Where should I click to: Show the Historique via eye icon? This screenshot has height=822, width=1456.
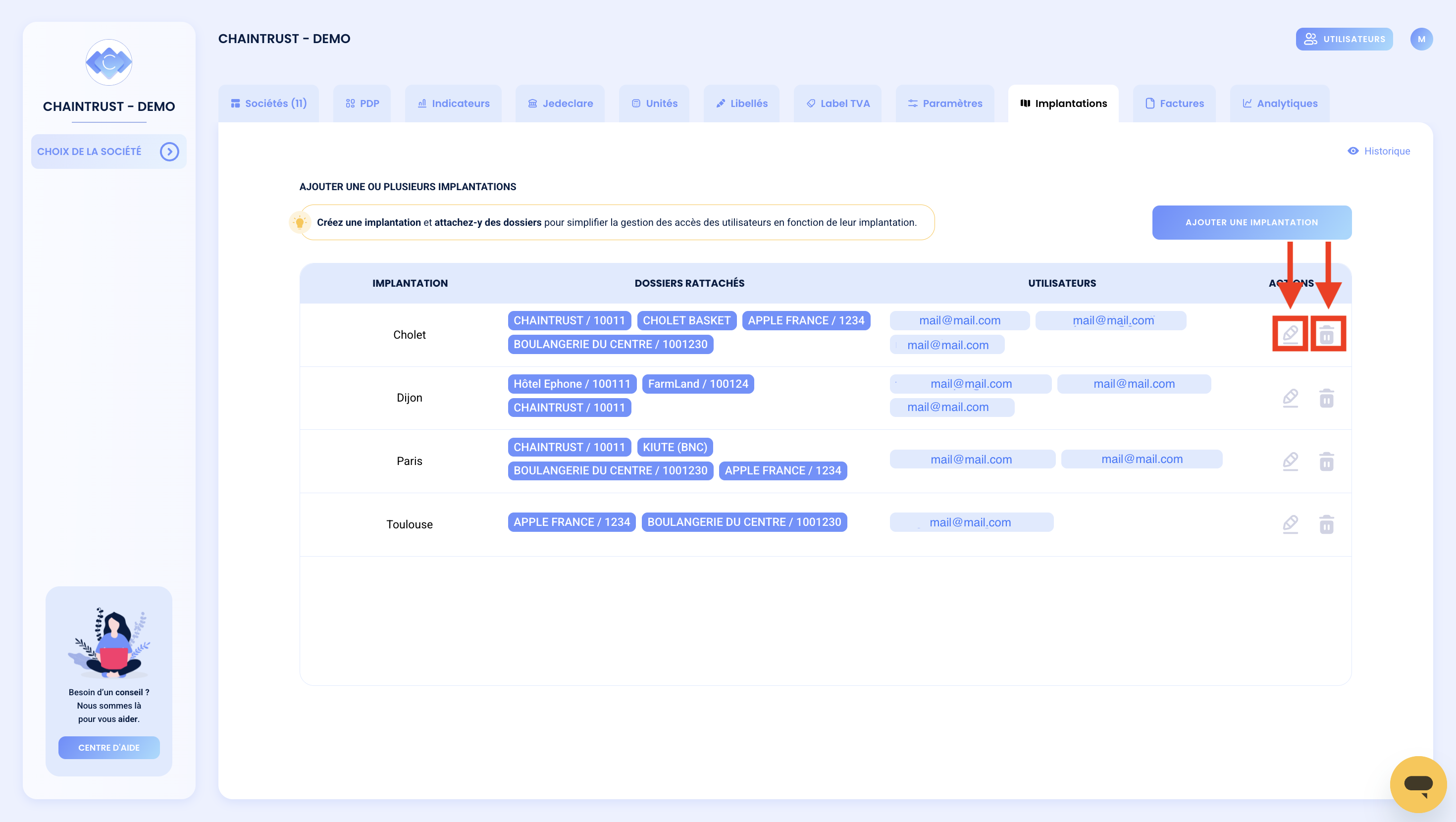[x=1352, y=151]
